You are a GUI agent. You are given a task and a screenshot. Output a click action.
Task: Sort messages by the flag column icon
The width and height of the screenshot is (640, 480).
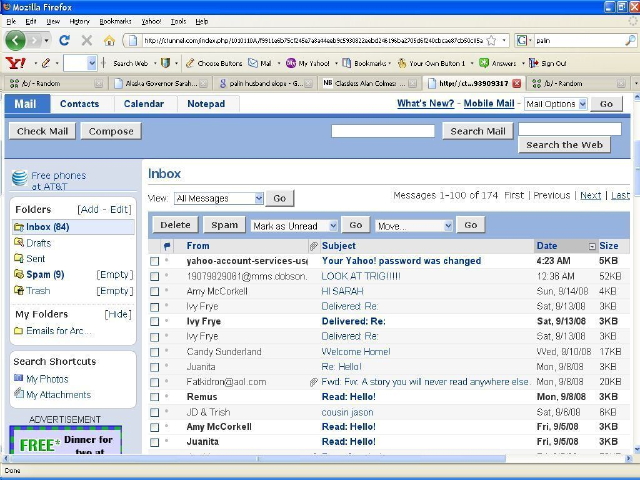click(x=167, y=246)
